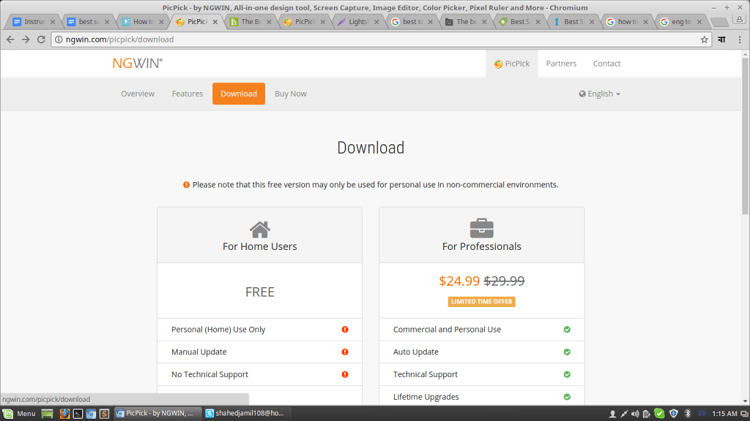Image resolution: width=750 pixels, height=421 pixels.
Task: Click the briefcase icon above For Professionals
Action: pyautogui.click(x=482, y=228)
